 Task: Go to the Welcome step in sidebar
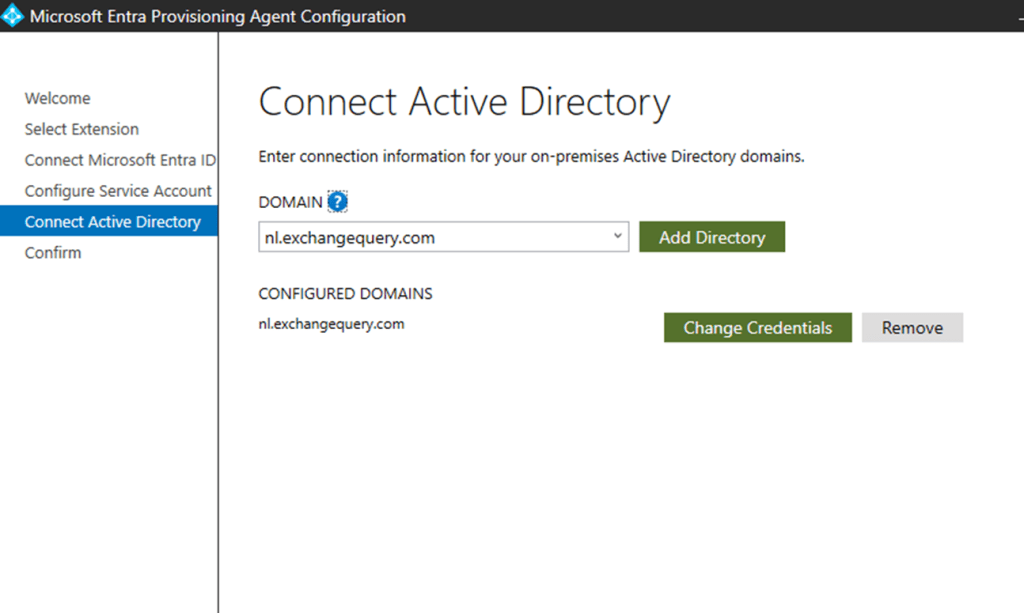[x=57, y=98]
